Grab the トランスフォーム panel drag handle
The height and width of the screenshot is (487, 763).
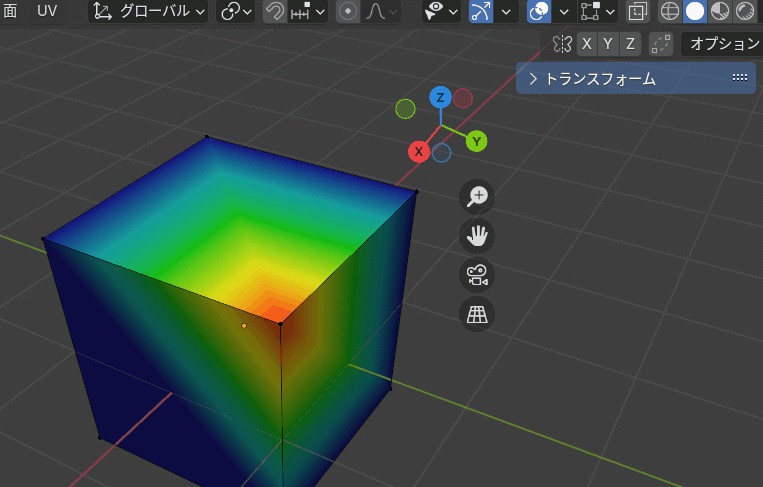click(x=740, y=78)
